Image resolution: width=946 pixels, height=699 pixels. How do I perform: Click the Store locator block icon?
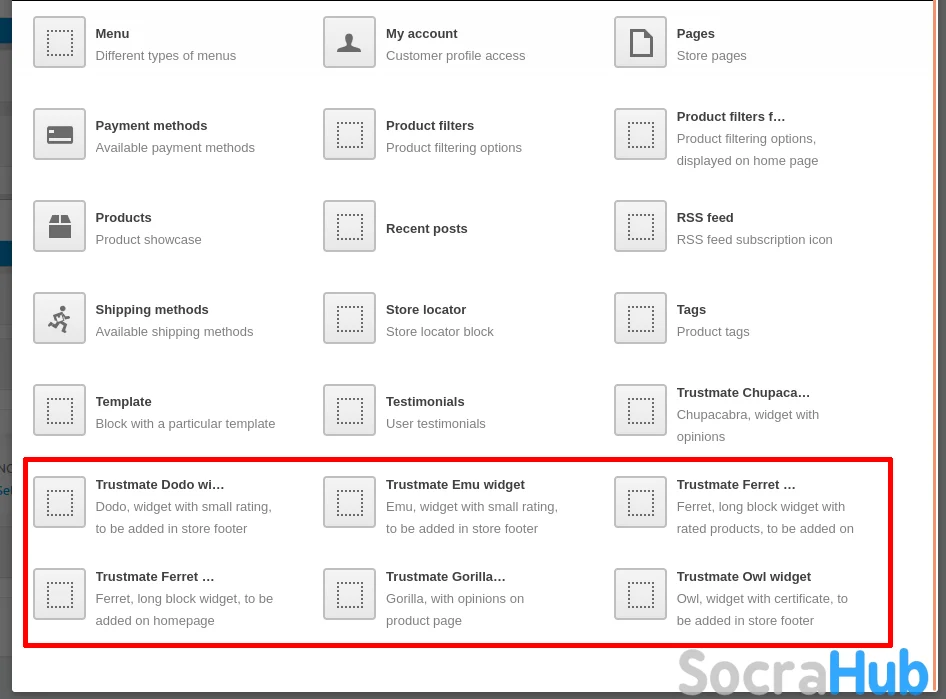349,318
